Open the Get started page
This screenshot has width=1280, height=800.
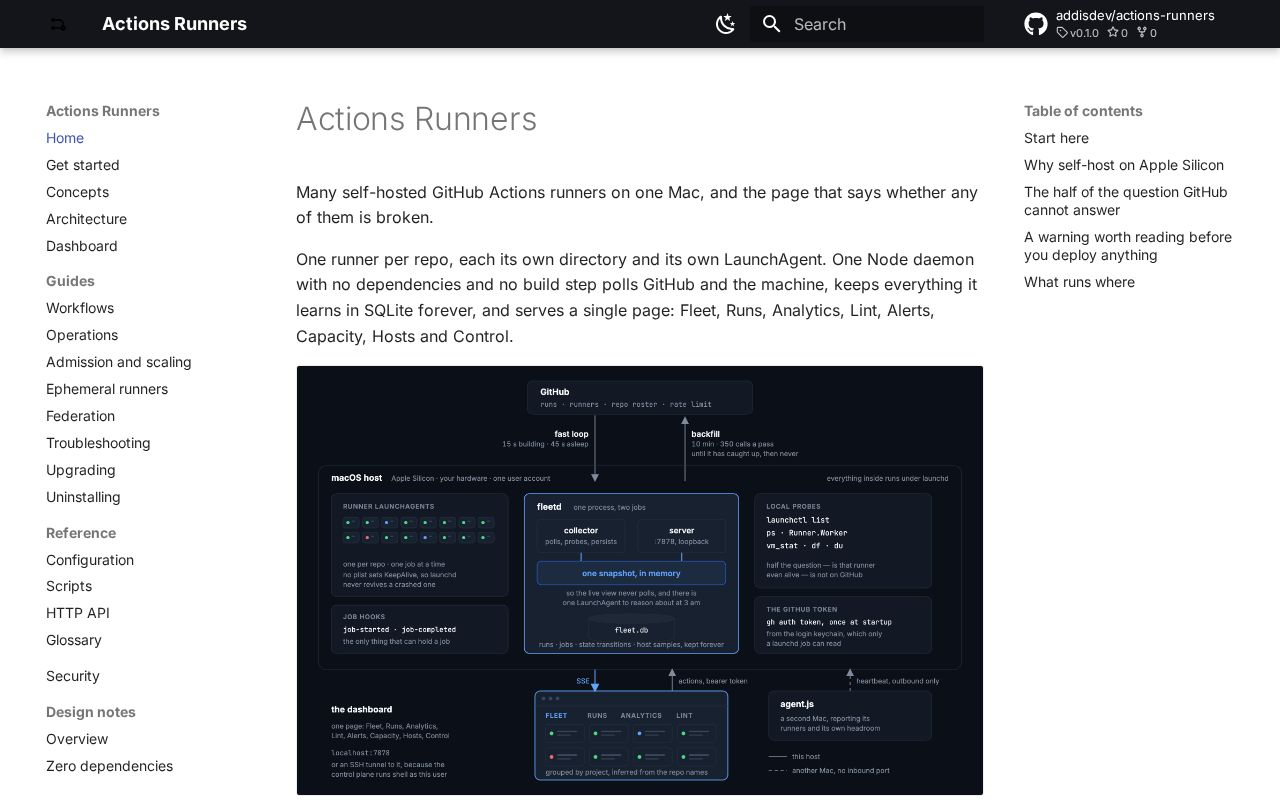(83, 165)
